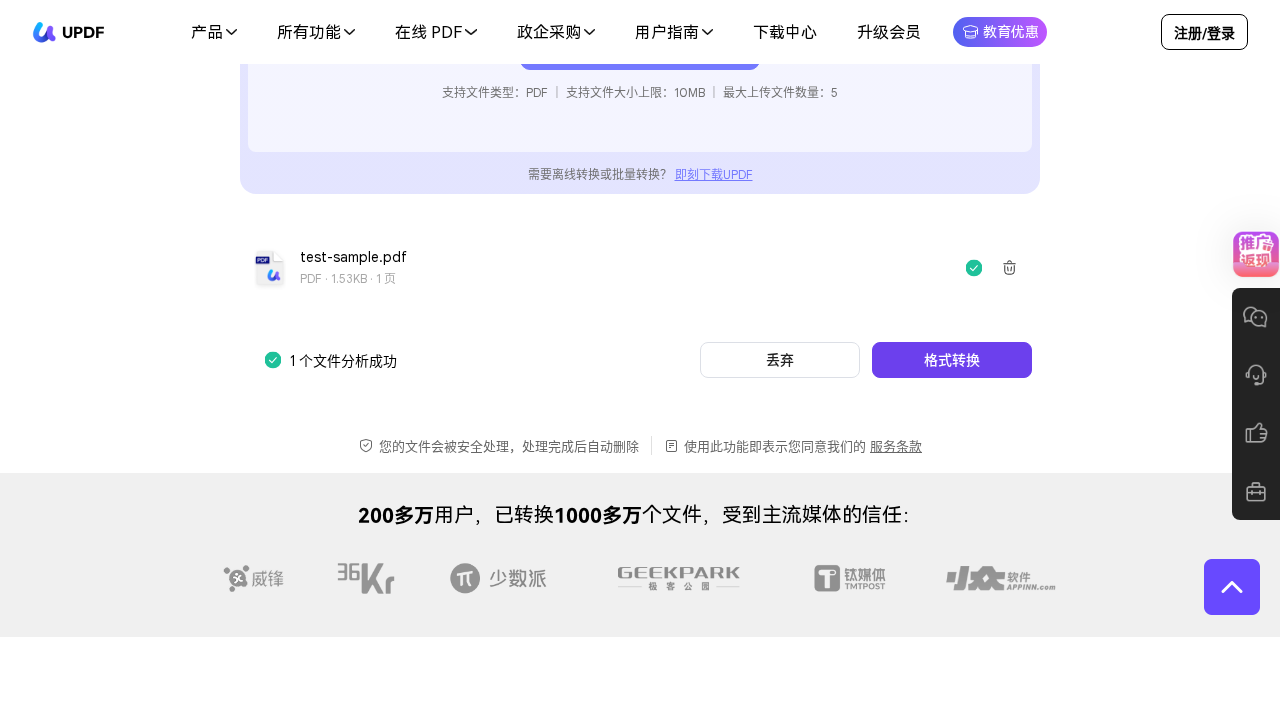The width and height of the screenshot is (1280, 720).
Task: Open the briefcase icon in the sidebar
Action: click(x=1256, y=491)
